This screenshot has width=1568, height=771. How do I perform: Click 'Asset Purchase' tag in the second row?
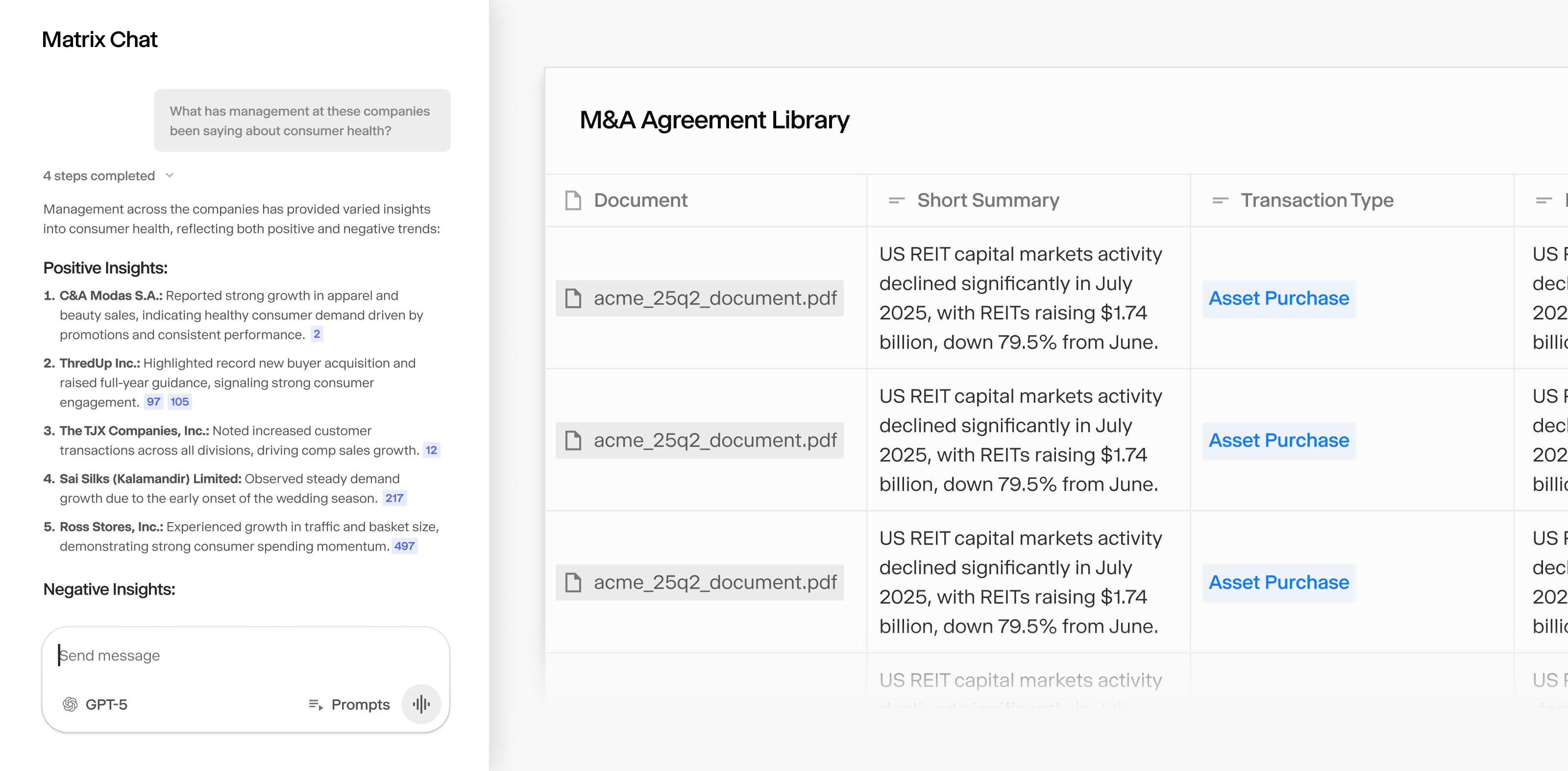[x=1278, y=440]
